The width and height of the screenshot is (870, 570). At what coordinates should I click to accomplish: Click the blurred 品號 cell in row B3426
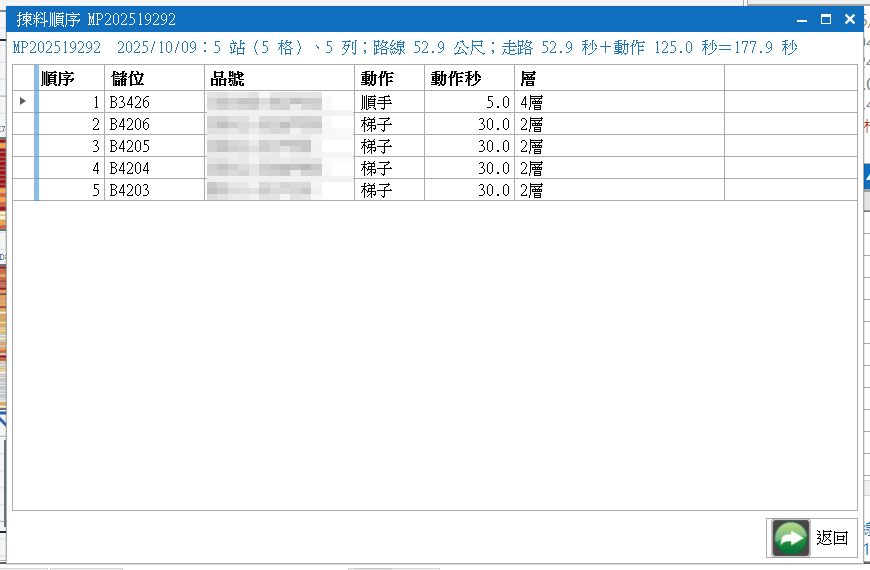(279, 102)
